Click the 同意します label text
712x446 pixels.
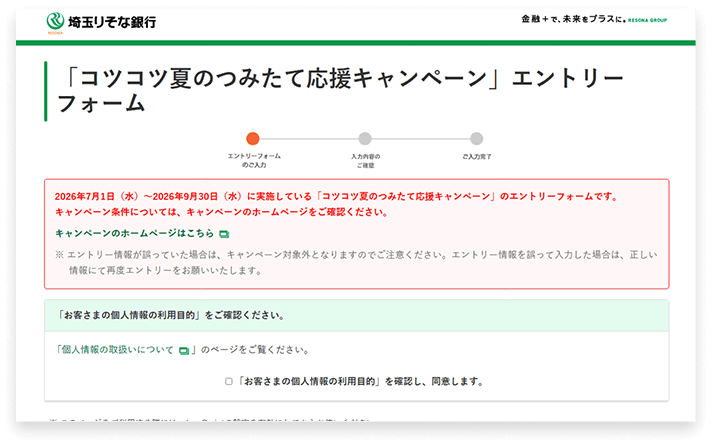pos(362,382)
